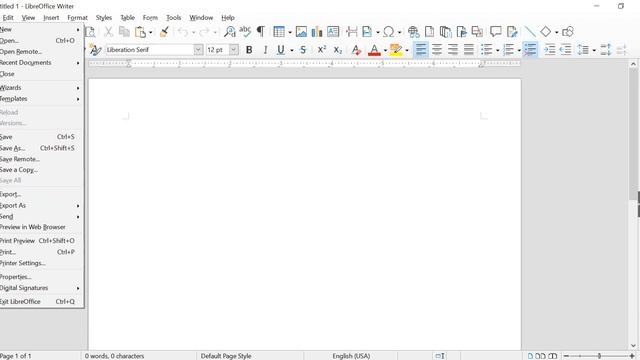
Task: Click the zoom slider handle
Action: pos(599,356)
